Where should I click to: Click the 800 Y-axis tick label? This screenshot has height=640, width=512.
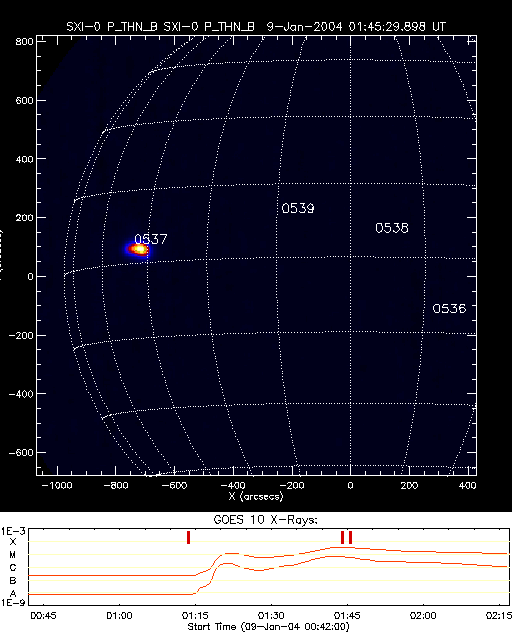pyautogui.click(x=24, y=42)
